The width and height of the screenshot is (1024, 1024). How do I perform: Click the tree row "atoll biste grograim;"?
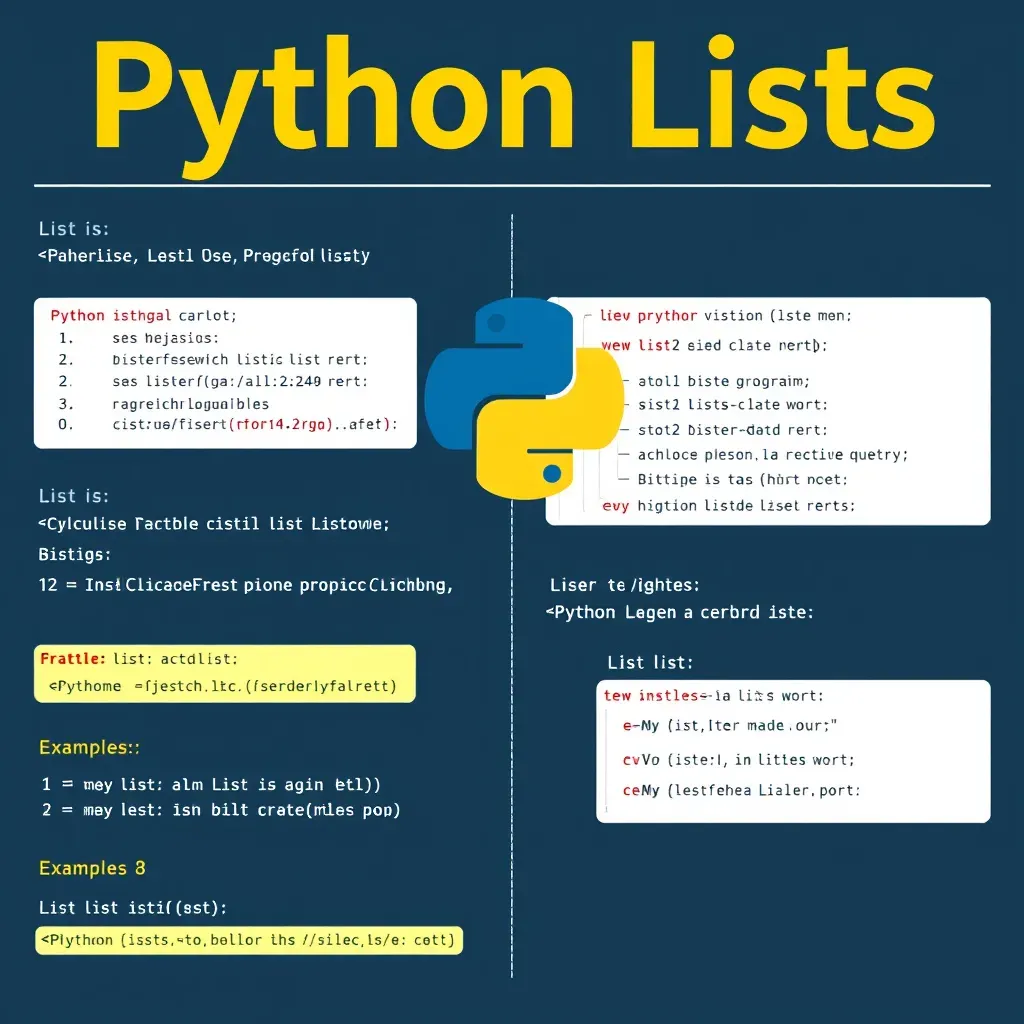click(x=724, y=381)
